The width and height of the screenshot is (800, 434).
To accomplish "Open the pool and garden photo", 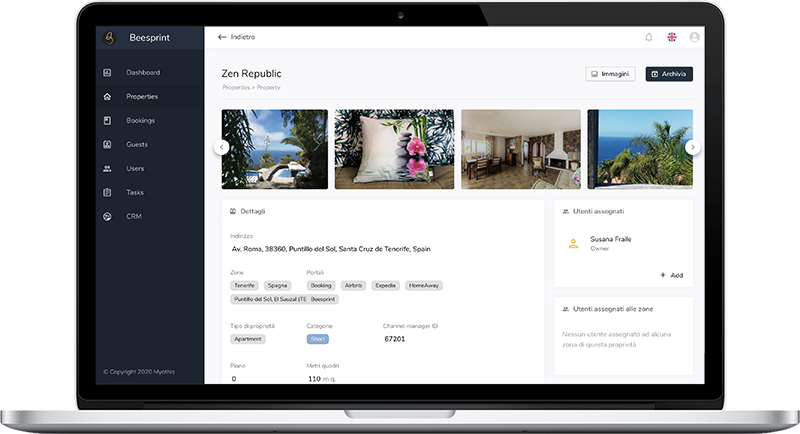I will pos(275,149).
